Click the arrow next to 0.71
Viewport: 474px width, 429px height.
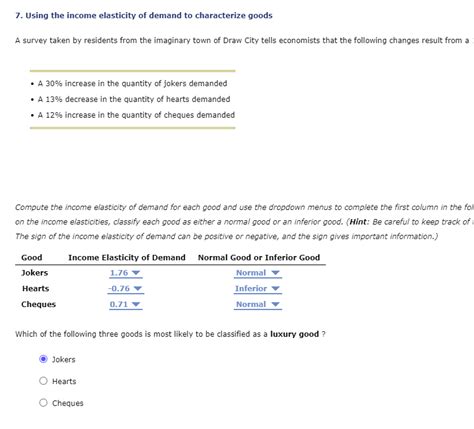(x=136, y=304)
